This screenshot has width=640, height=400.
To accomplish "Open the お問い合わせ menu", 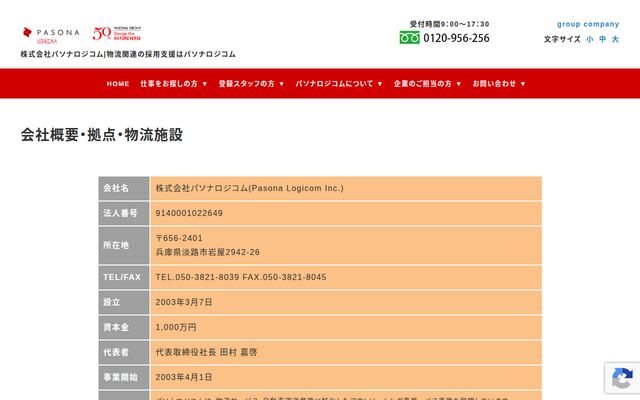I will [494, 84].
